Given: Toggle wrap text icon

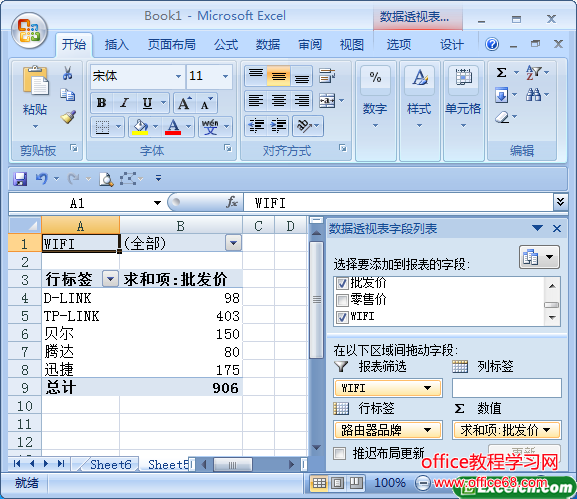Looking at the screenshot, I should pos(327,75).
